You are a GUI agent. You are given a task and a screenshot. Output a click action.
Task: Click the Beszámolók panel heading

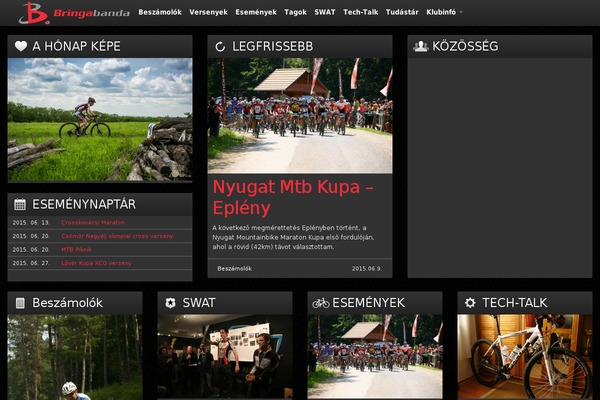tap(67, 303)
